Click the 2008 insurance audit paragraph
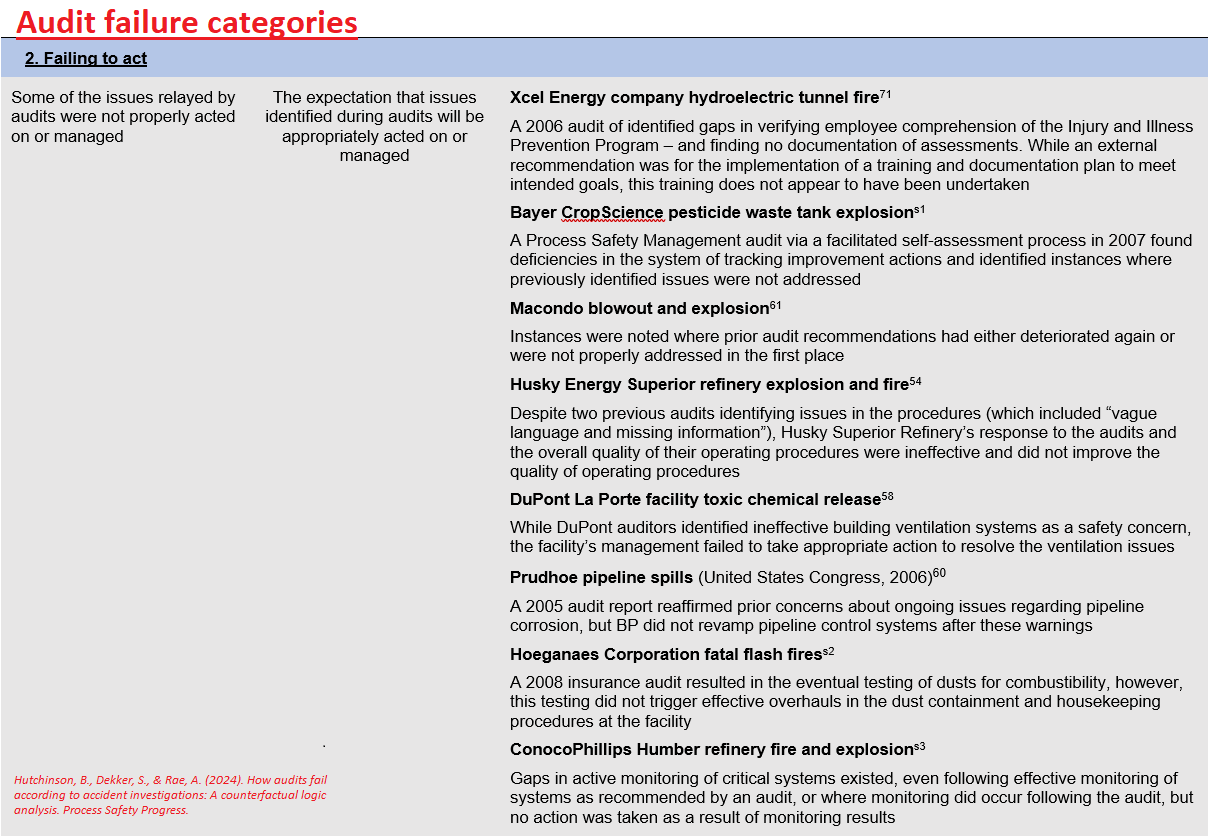Screen dimensions: 1213x837 pos(846,702)
